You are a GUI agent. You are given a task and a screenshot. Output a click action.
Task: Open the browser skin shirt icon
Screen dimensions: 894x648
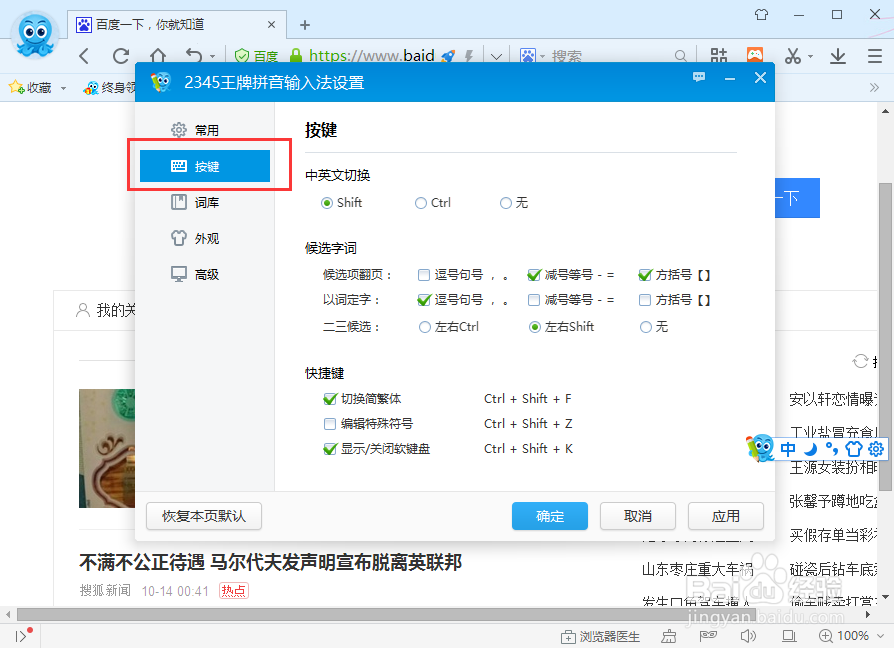pos(761,14)
